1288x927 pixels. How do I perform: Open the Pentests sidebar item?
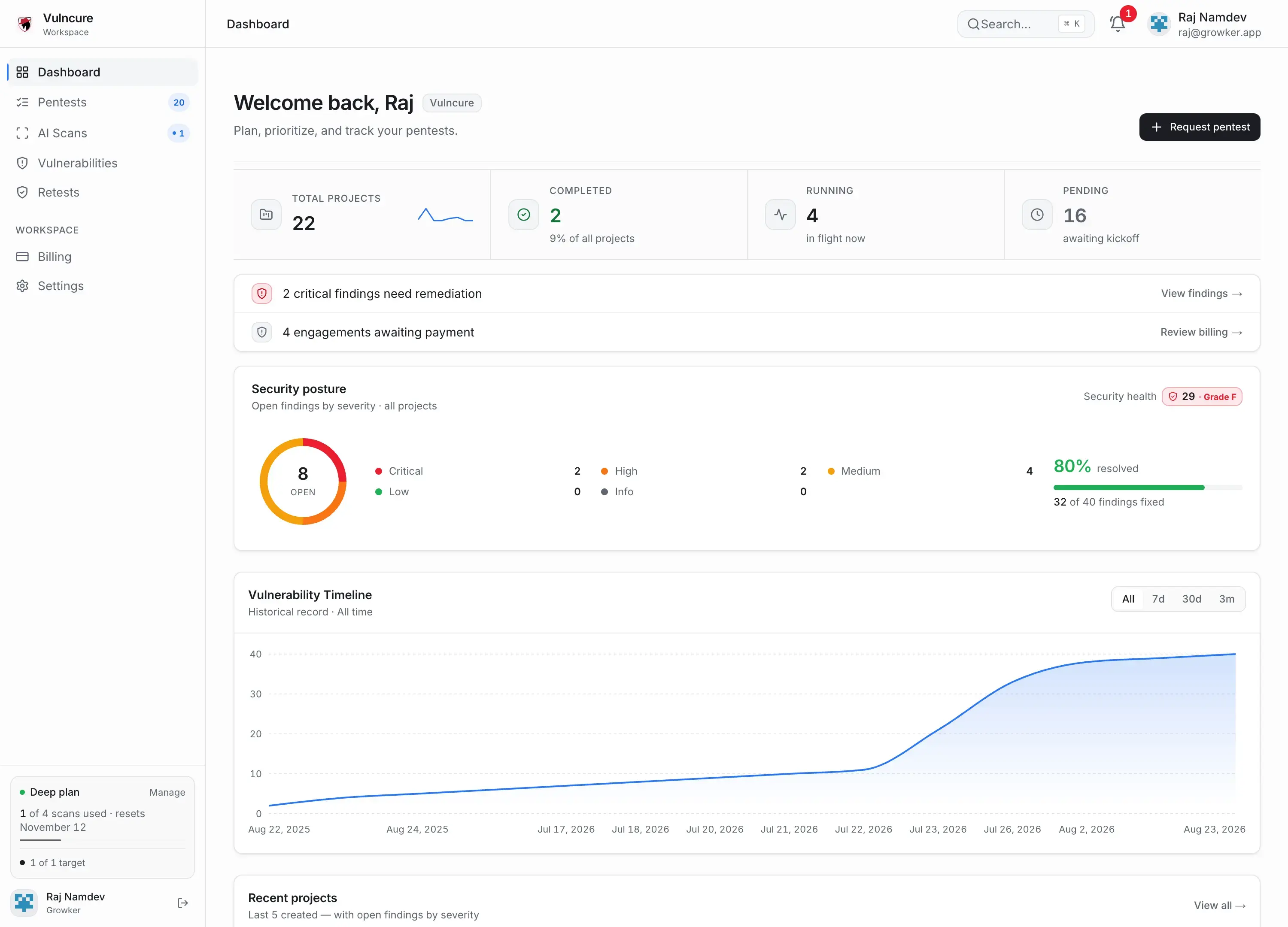[103, 102]
